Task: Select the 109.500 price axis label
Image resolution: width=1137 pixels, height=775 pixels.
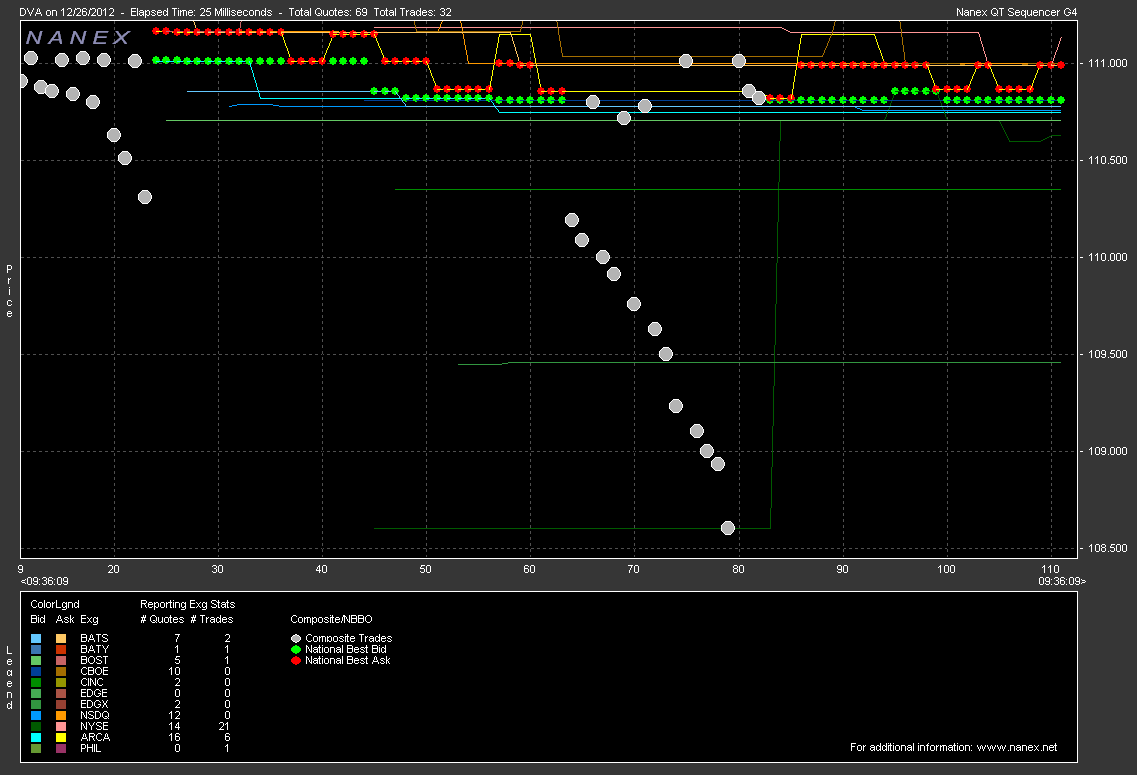Action: point(1107,355)
